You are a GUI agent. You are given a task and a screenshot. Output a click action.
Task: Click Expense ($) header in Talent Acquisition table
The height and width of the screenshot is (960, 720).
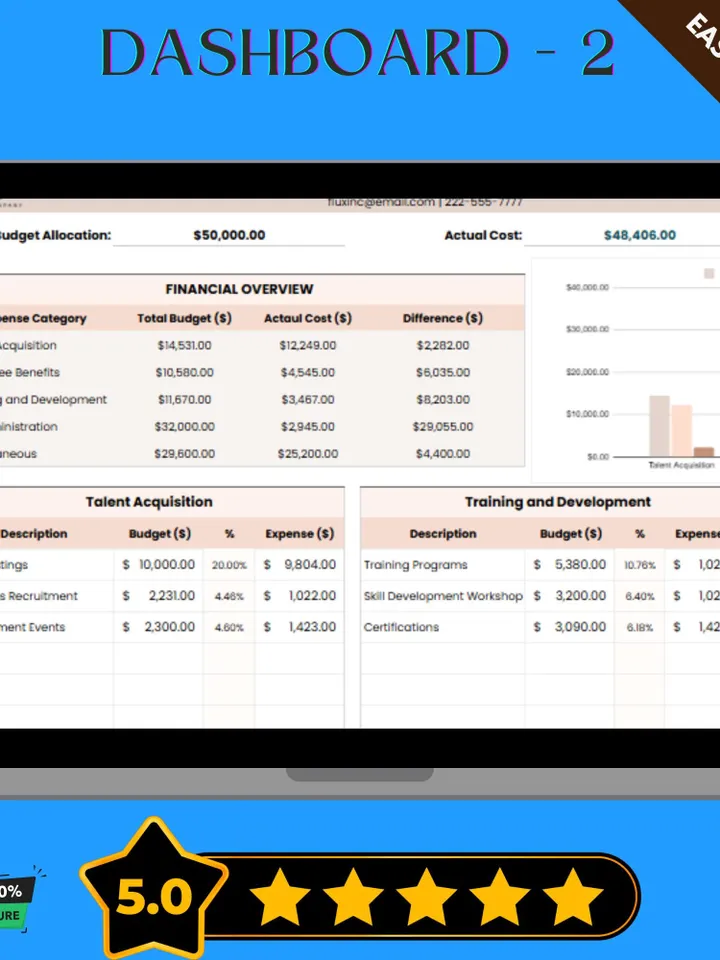(x=299, y=534)
